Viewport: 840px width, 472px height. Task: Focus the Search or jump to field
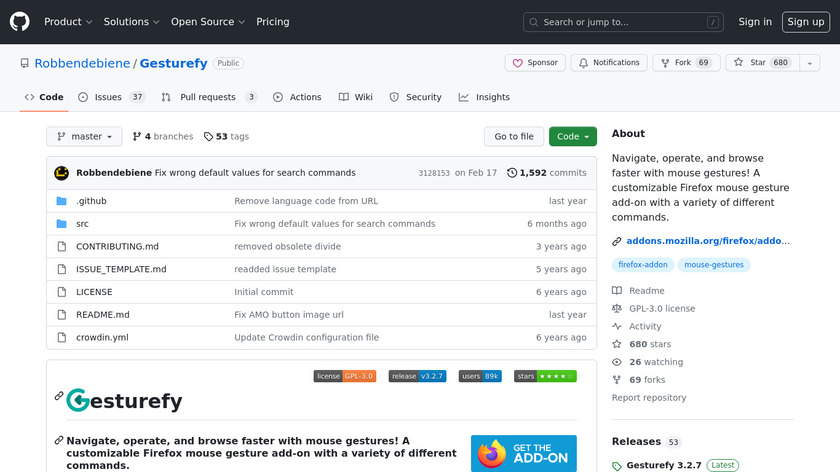623,22
